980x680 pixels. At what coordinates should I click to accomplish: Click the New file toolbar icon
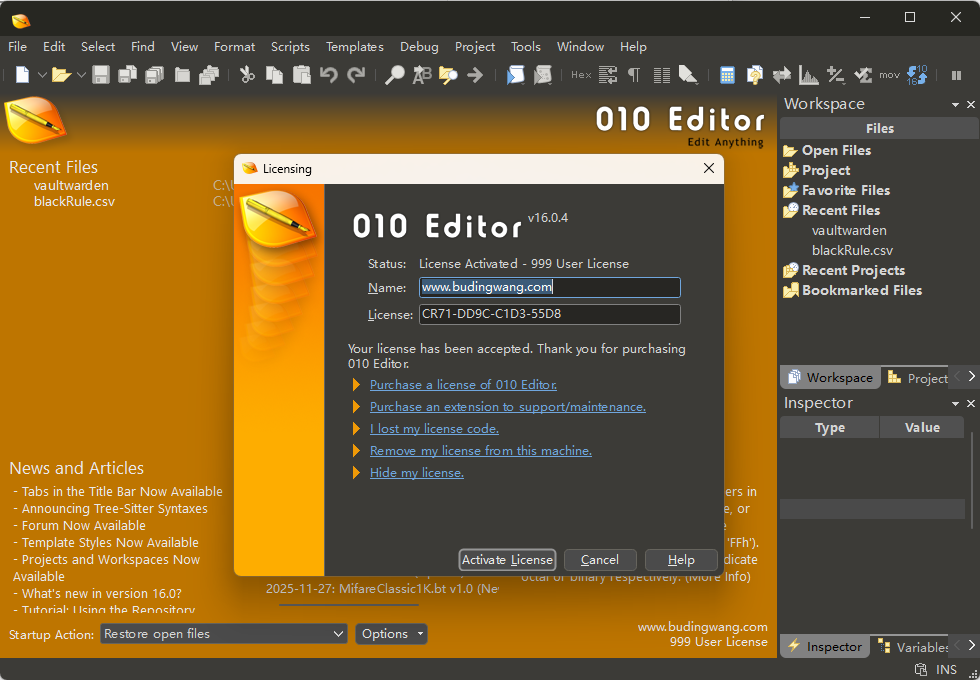click(22, 75)
